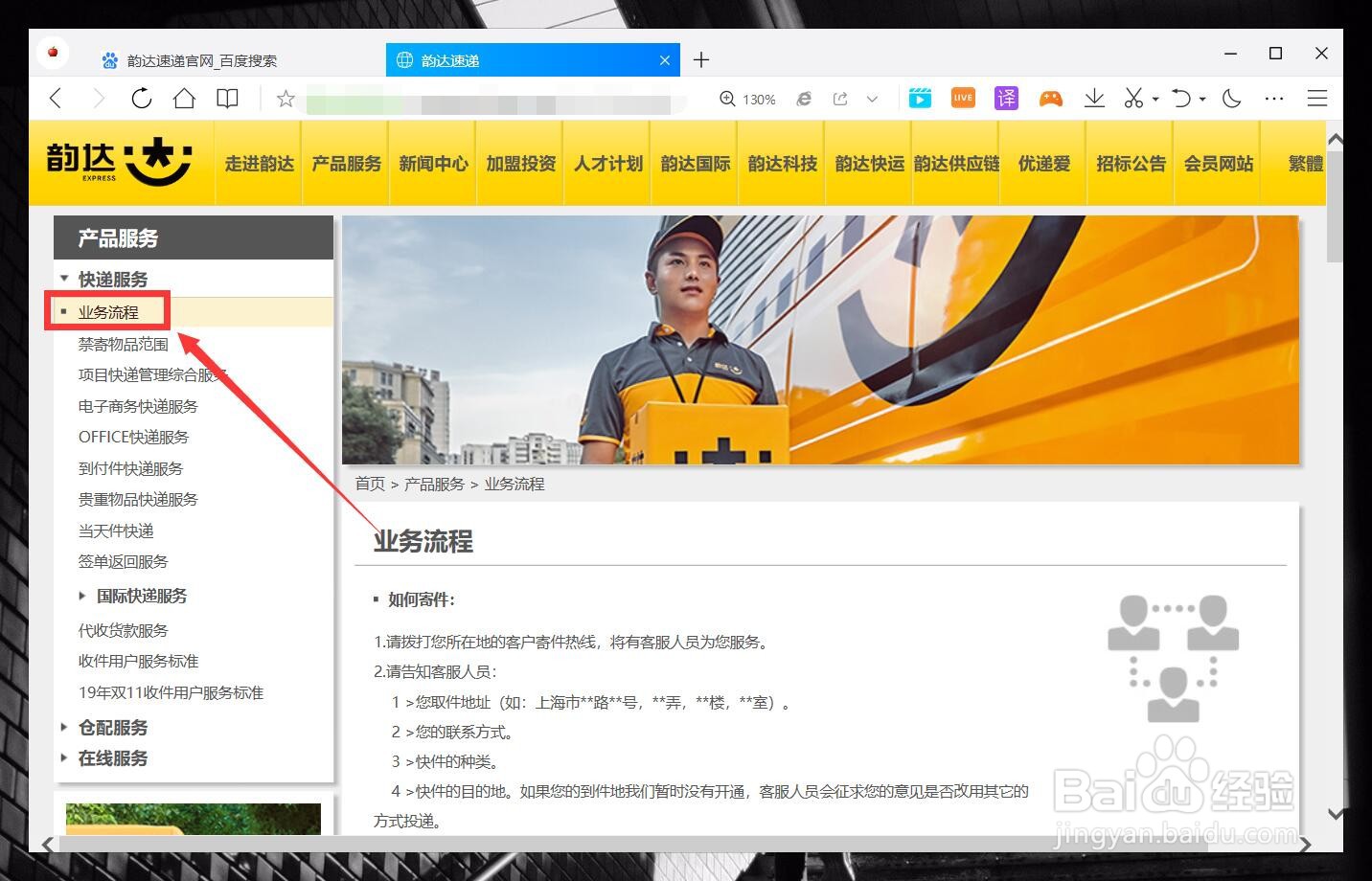Screen dimensions: 1372x881
Task: Open the bookmarks book icon
Action: tap(227, 99)
